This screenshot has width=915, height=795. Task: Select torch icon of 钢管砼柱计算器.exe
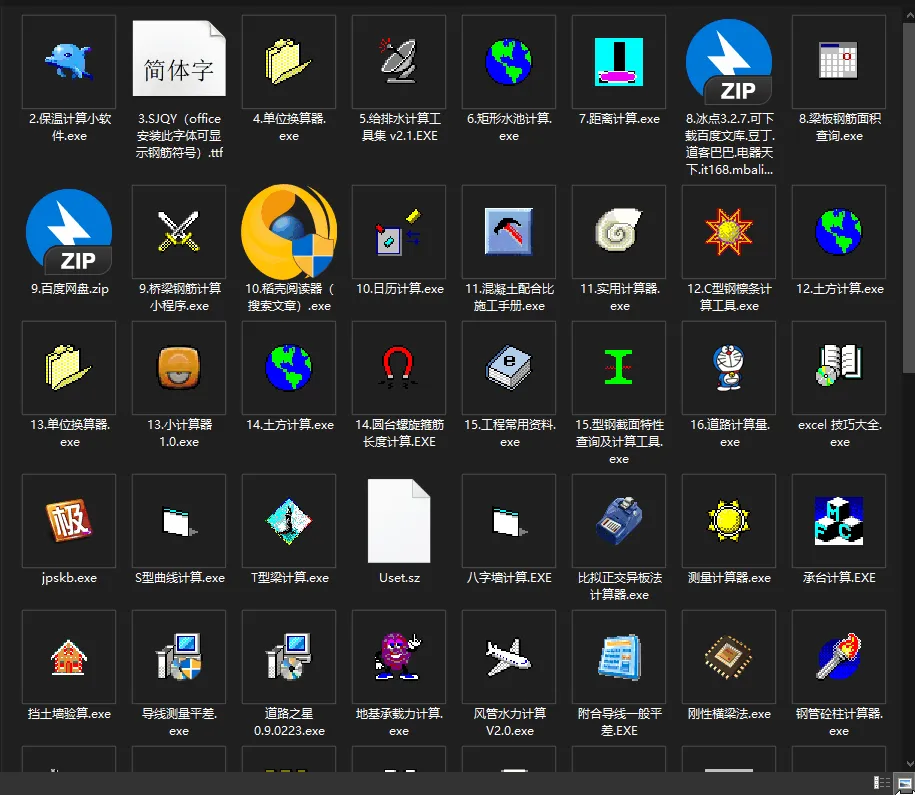(839, 657)
